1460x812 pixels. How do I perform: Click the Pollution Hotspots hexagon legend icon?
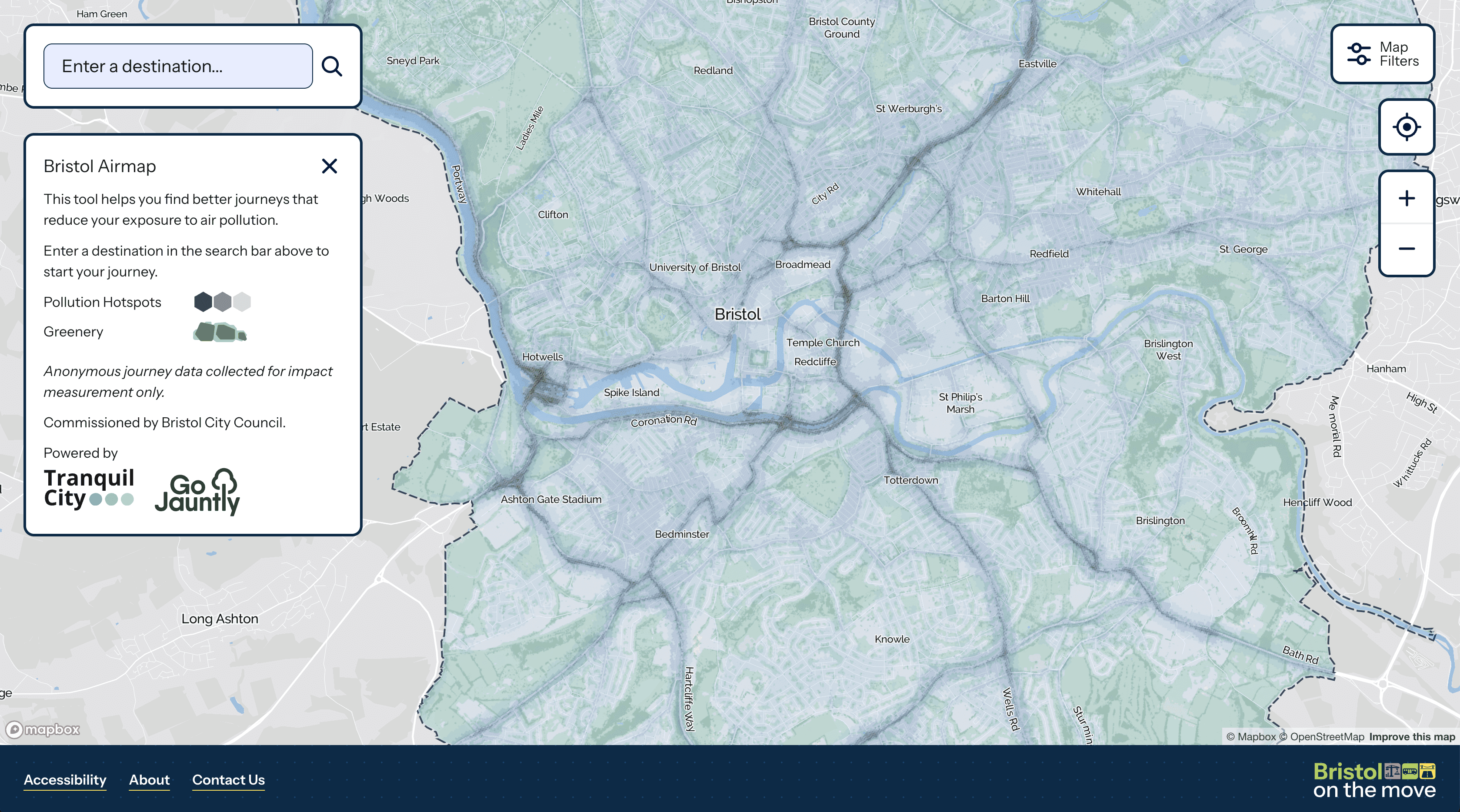coord(222,301)
